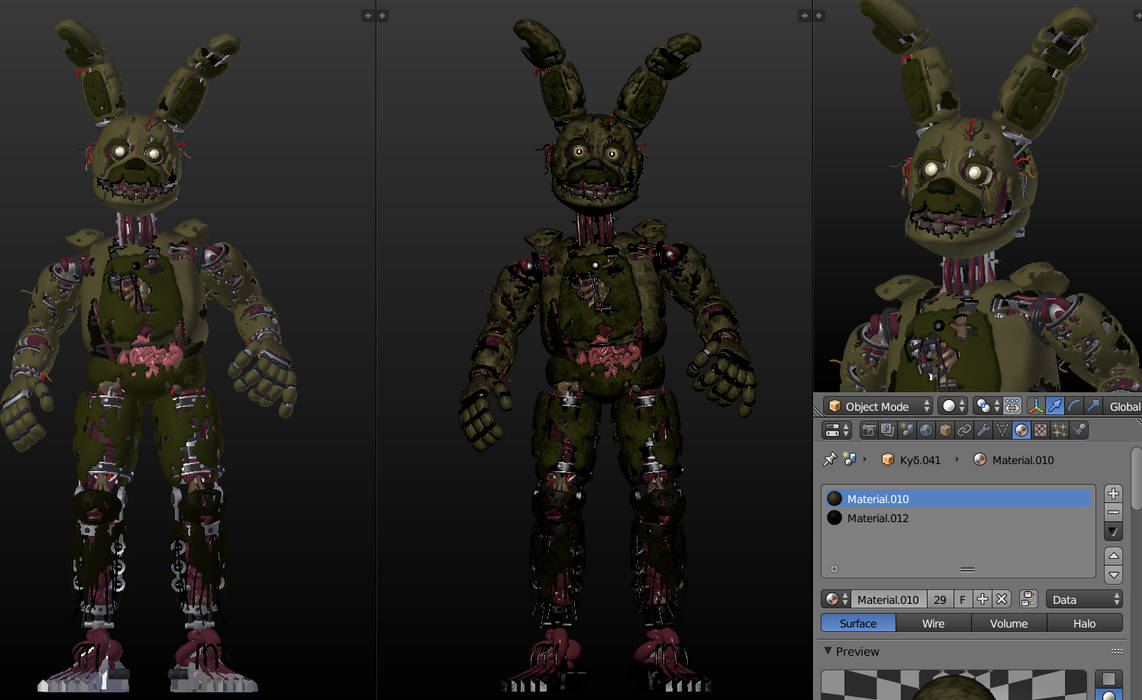
Task: Select Wire material type
Action: tap(934, 624)
